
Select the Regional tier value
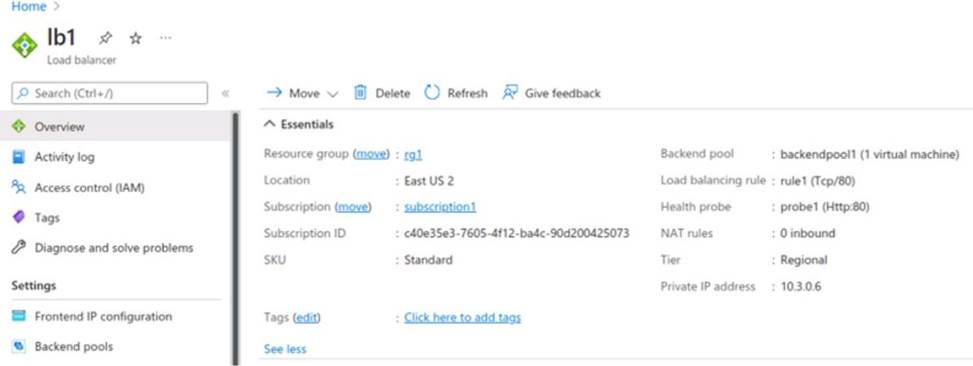(x=804, y=260)
